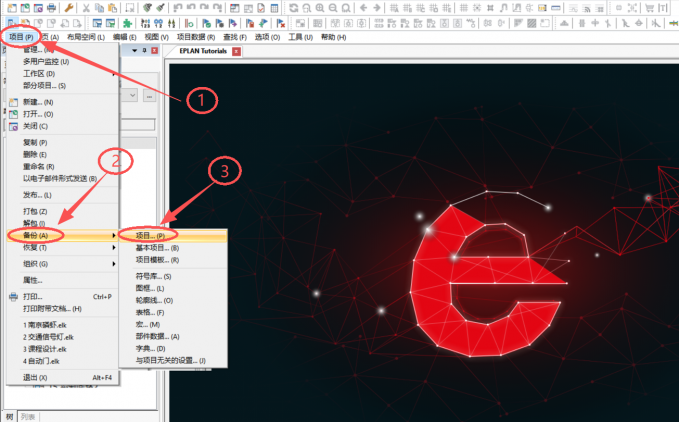This screenshot has height=422, width=679.
Task: Click the table grid icon in toolbar
Action: (274, 8)
